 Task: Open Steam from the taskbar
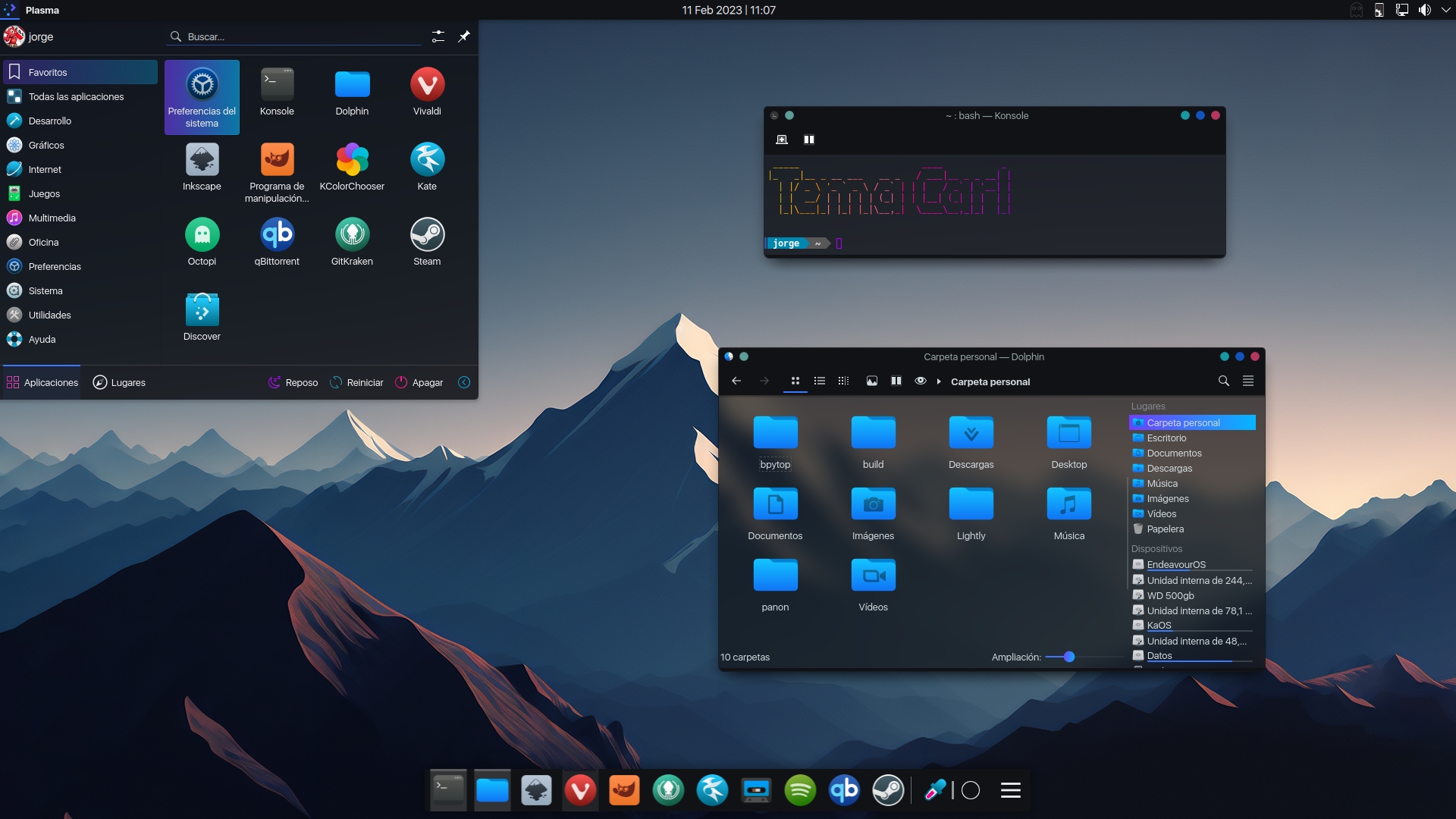tap(890, 789)
